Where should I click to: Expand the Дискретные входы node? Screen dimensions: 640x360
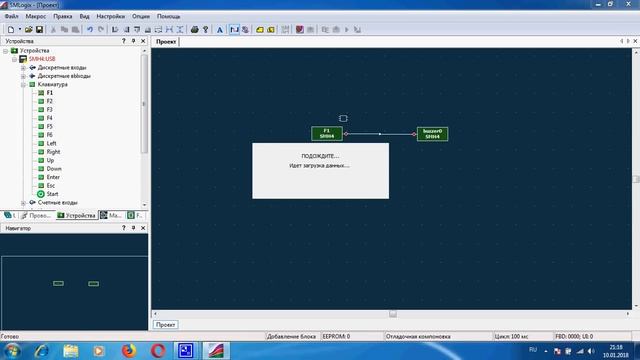tap(23, 68)
